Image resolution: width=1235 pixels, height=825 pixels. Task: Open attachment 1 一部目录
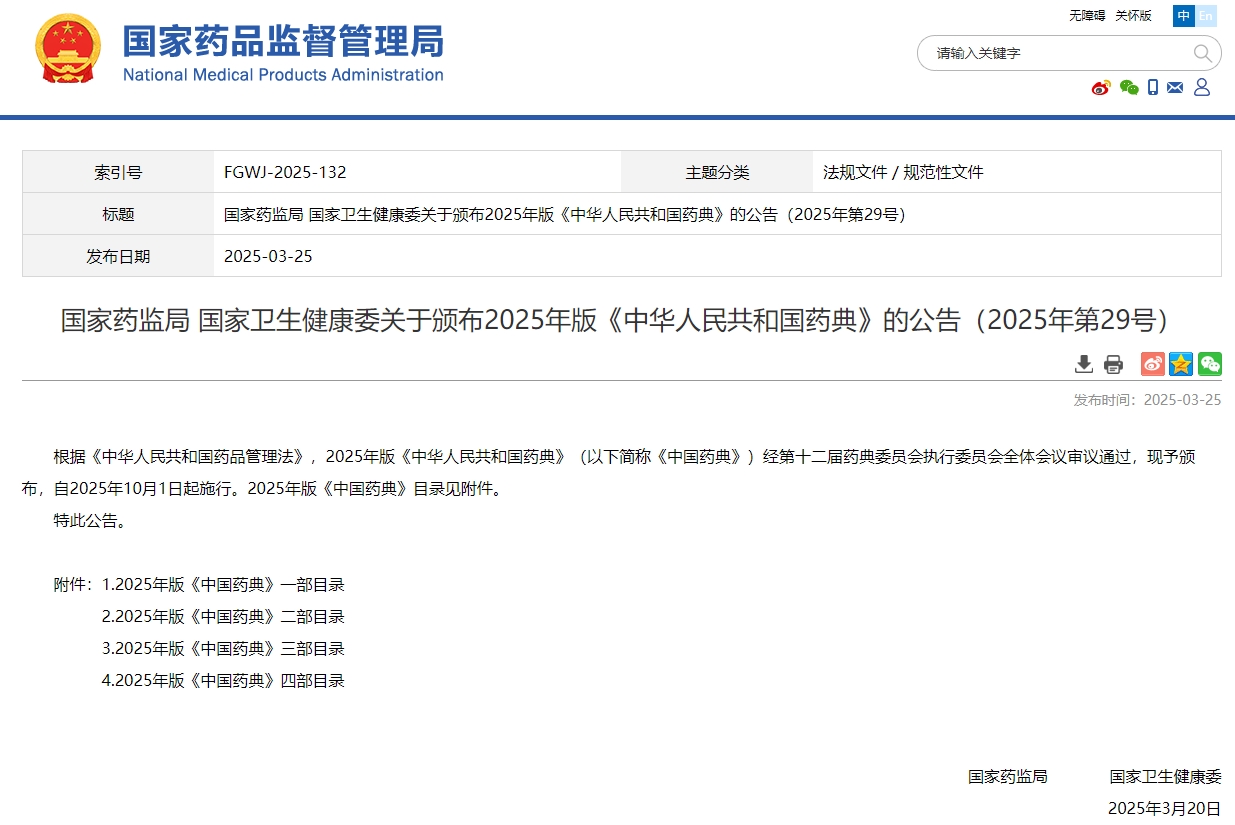[x=223, y=585]
